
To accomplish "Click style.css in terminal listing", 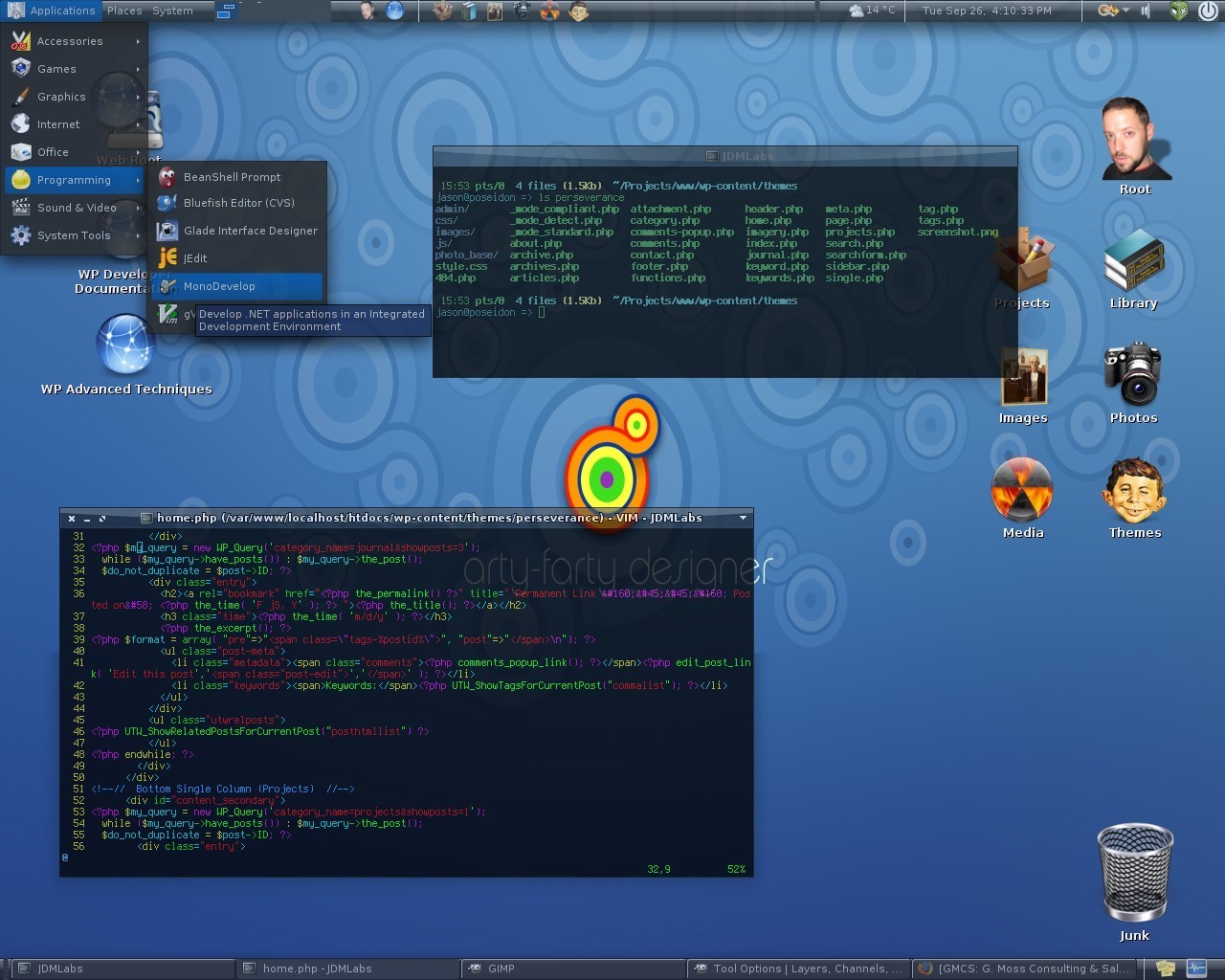I will (x=461, y=266).
